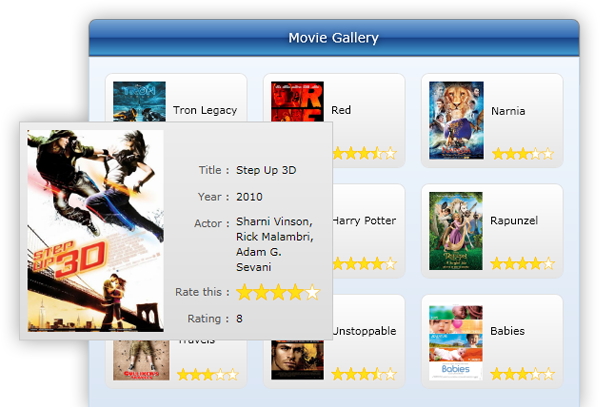This screenshot has height=407, width=599.
Task: Select the Harry Potter title
Action: pos(364,221)
